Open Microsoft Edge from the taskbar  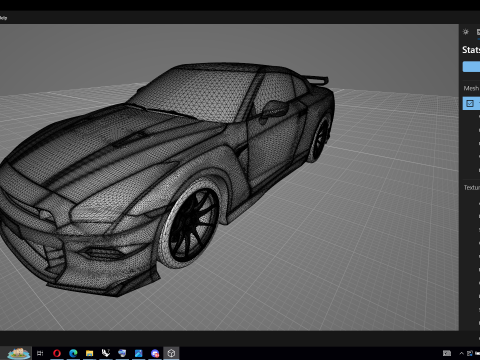[x=73, y=353]
